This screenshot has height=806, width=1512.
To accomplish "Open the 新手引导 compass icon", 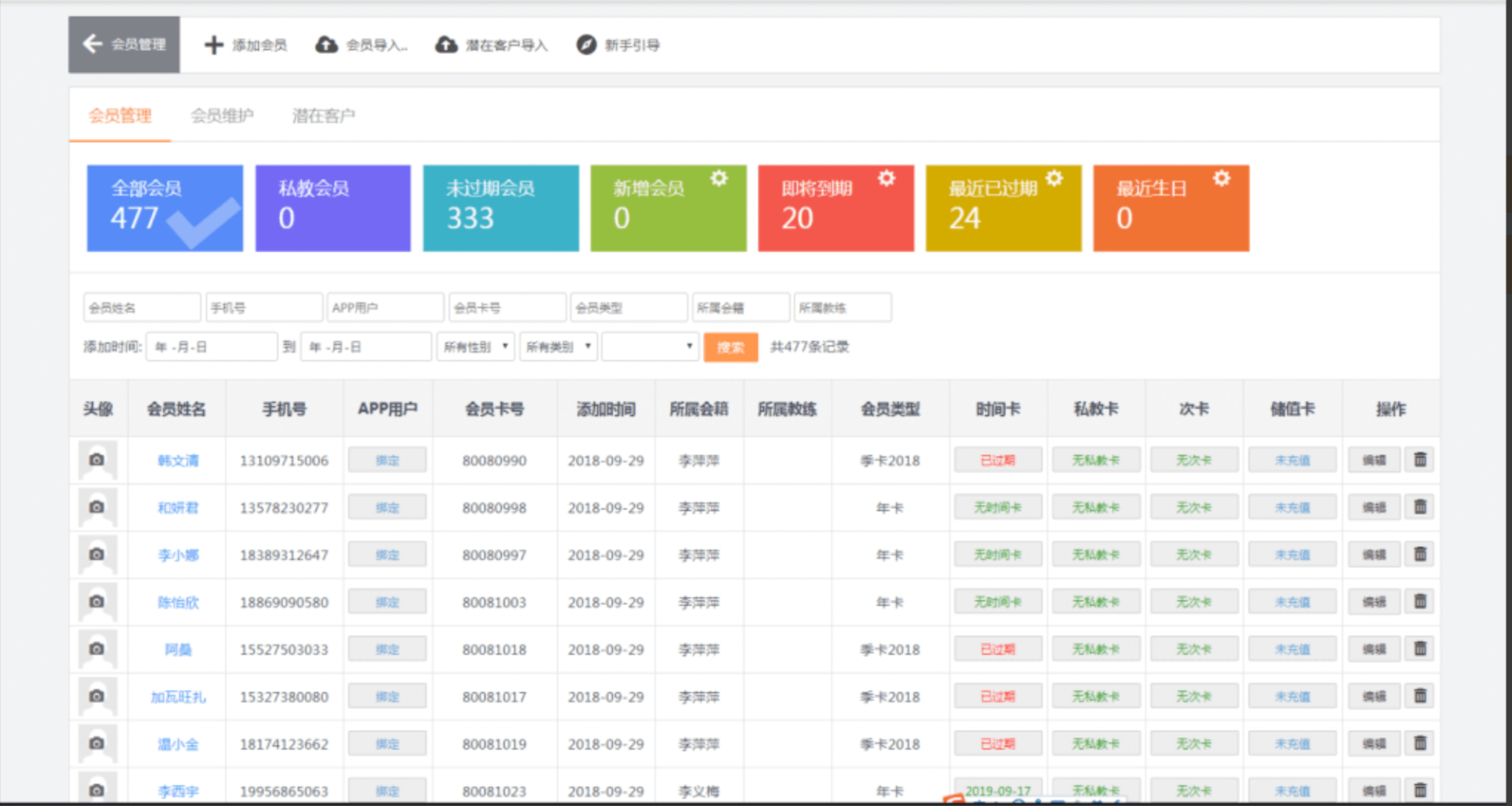I will (586, 45).
